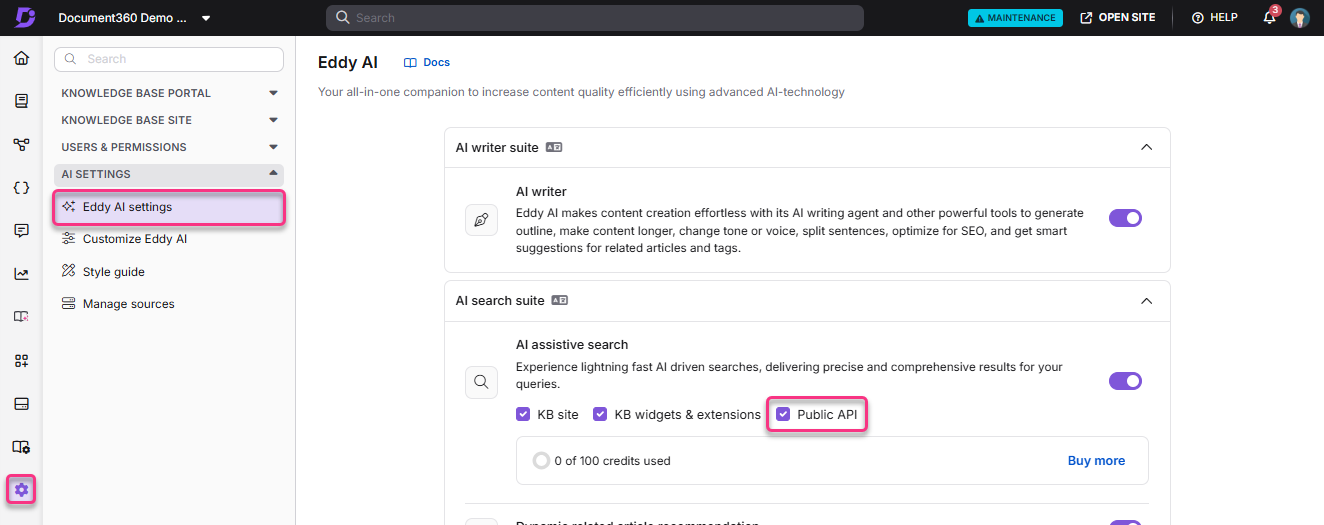Open the API documentation braces icon
The width and height of the screenshot is (1324, 525).
point(21,187)
